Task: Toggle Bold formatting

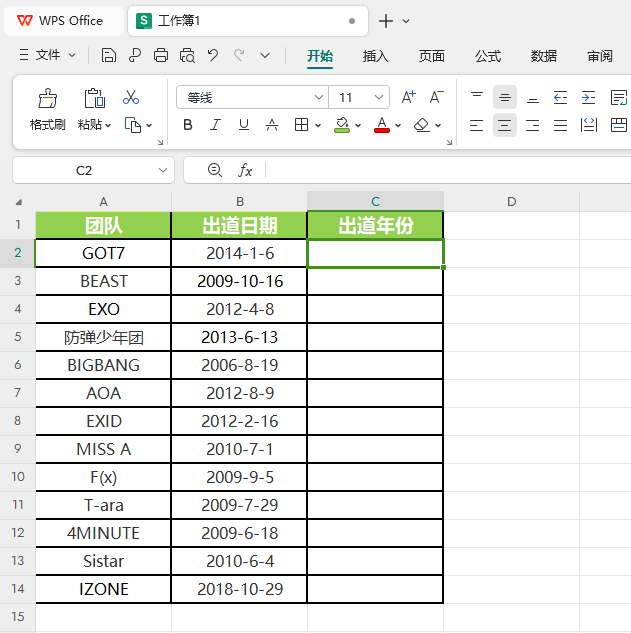Action: (x=187, y=125)
